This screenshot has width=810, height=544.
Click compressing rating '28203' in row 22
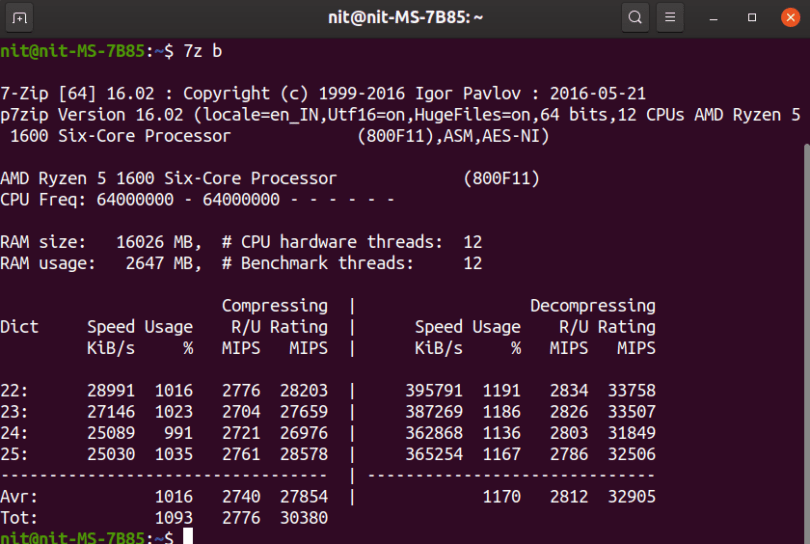click(x=304, y=390)
